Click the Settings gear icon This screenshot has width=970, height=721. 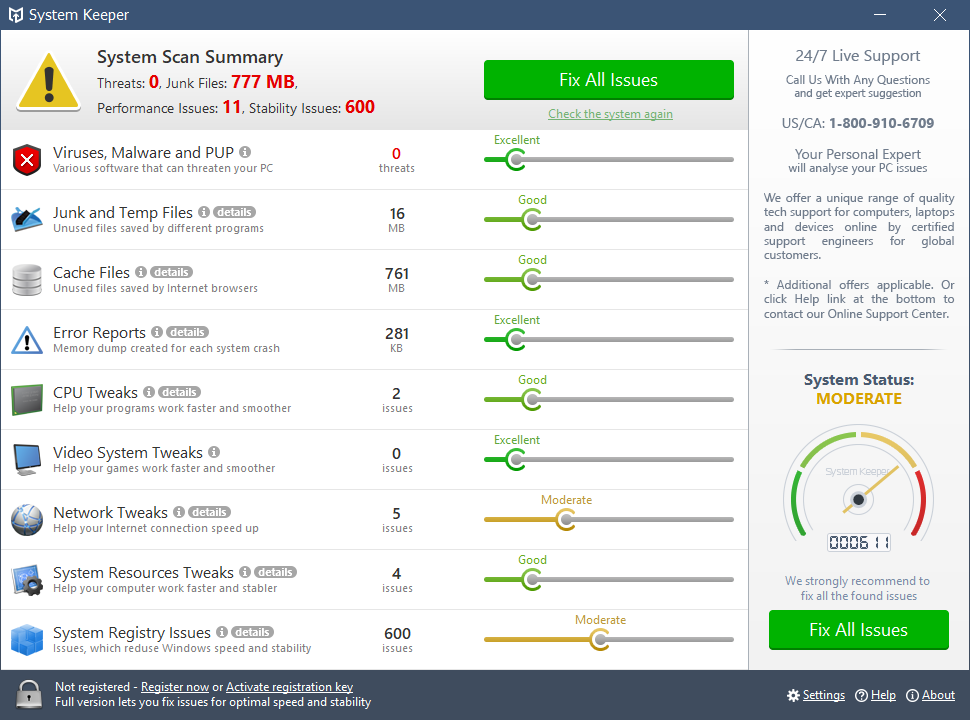793,696
